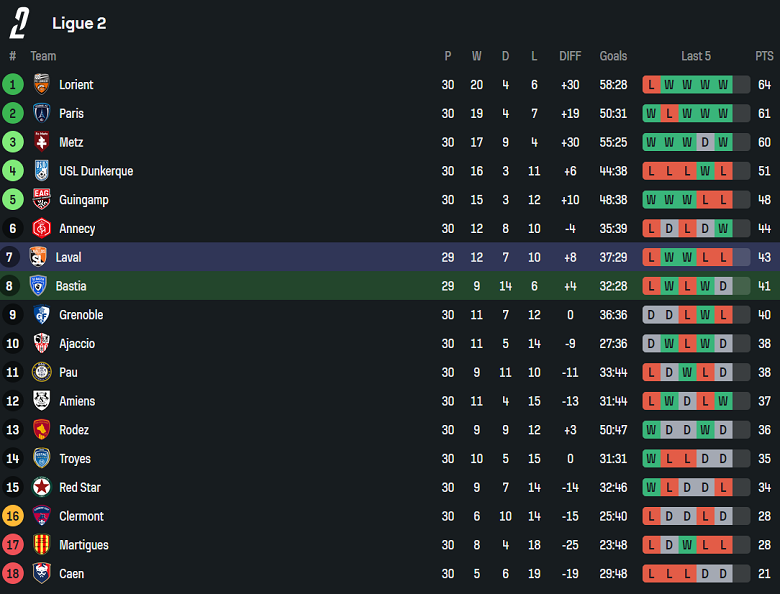This screenshot has height=594, width=780.
Task: Click the Ligue 2 league logo
Action: pos(19,23)
